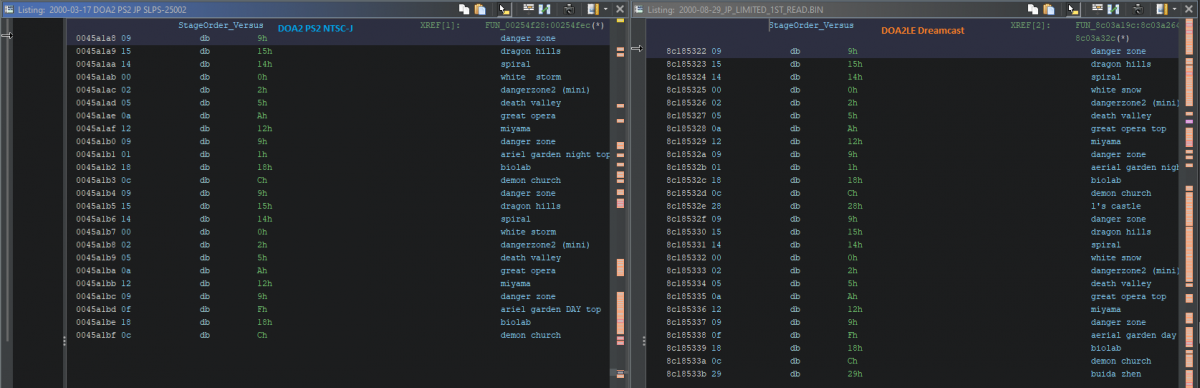Take snapshot of the Dreamcast listing

click(1138, 9)
